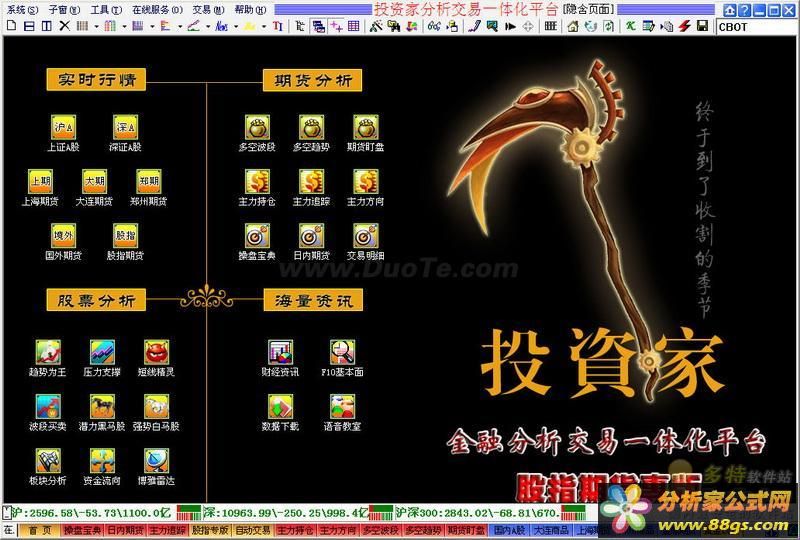This screenshot has width=800, height=540.
Task: Open the 交易明细 icon
Action: pyautogui.click(x=366, y=236)
